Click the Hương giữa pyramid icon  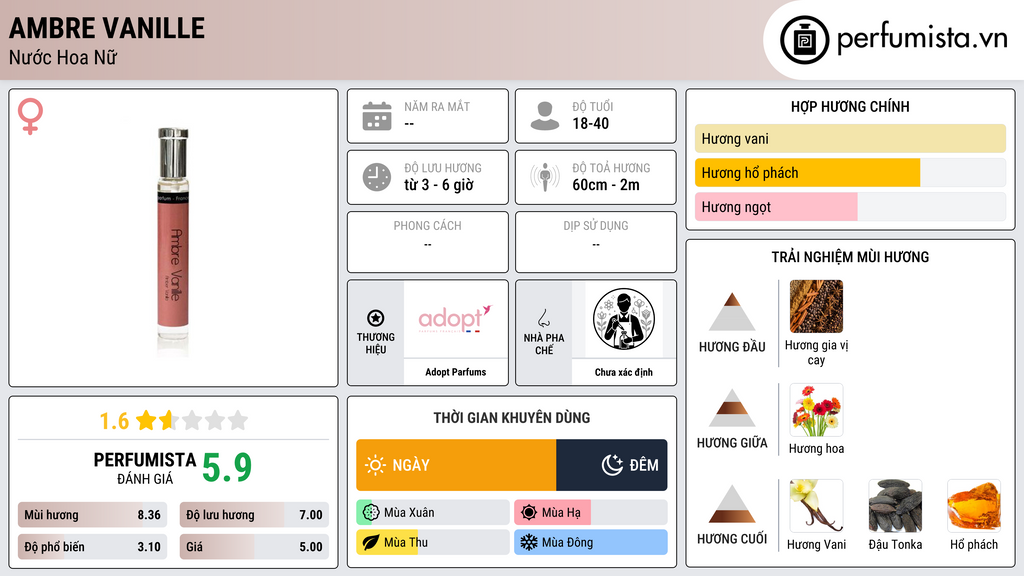(732, 408)
